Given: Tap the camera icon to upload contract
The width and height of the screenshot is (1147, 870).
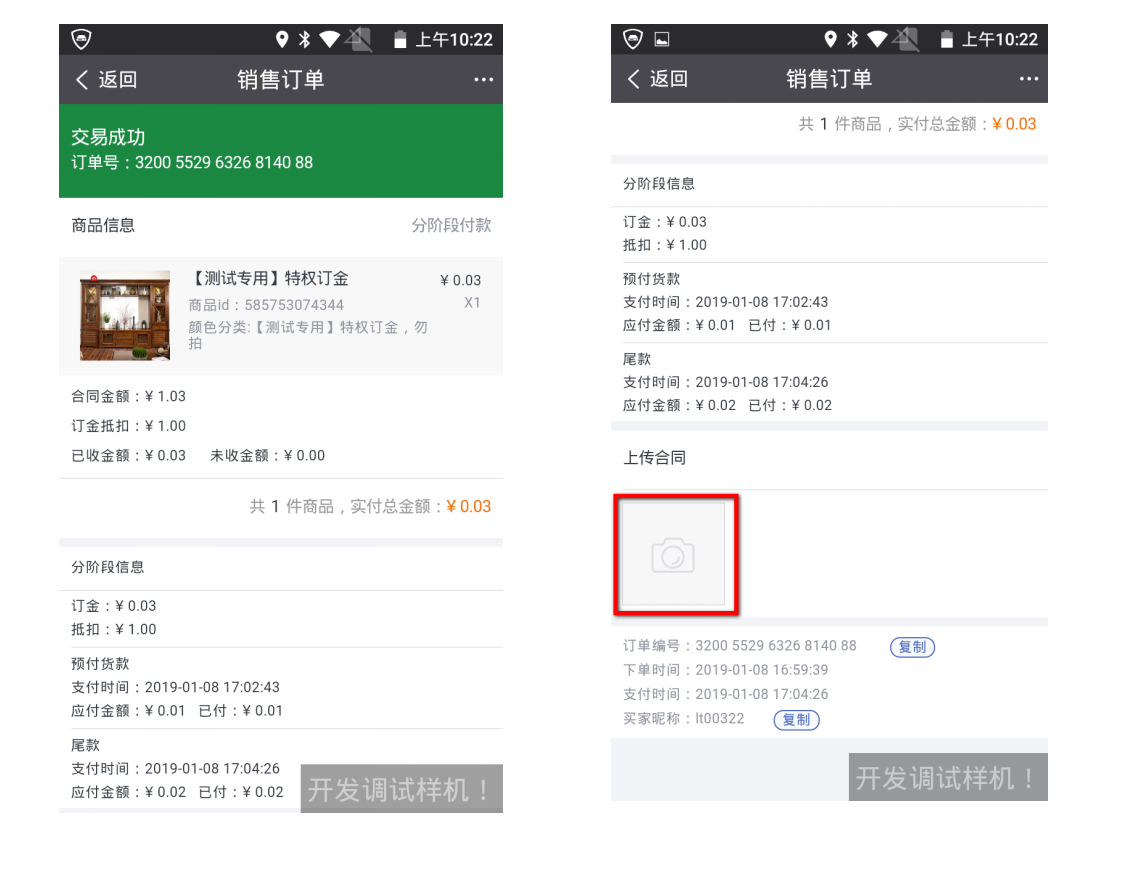Looking at the screenshot, I should point(673,555).
